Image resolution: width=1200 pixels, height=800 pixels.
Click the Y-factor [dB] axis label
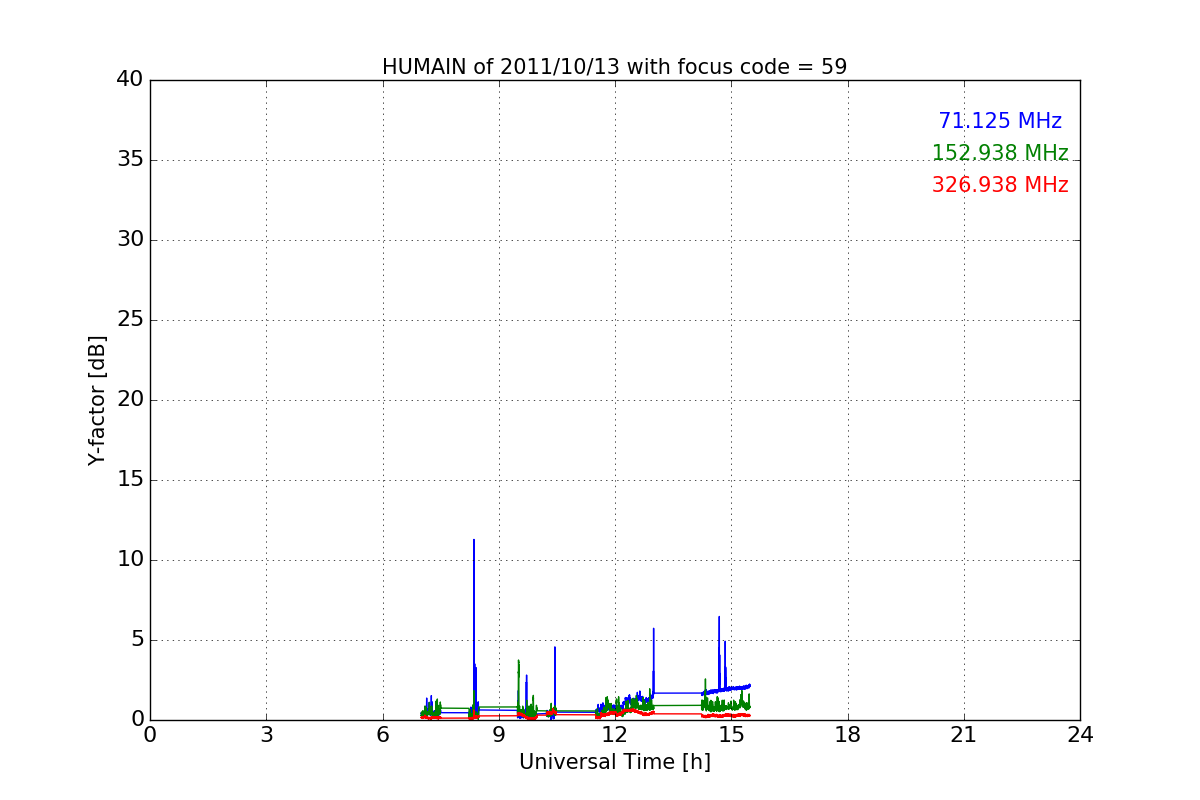click(x=97, y=400)
